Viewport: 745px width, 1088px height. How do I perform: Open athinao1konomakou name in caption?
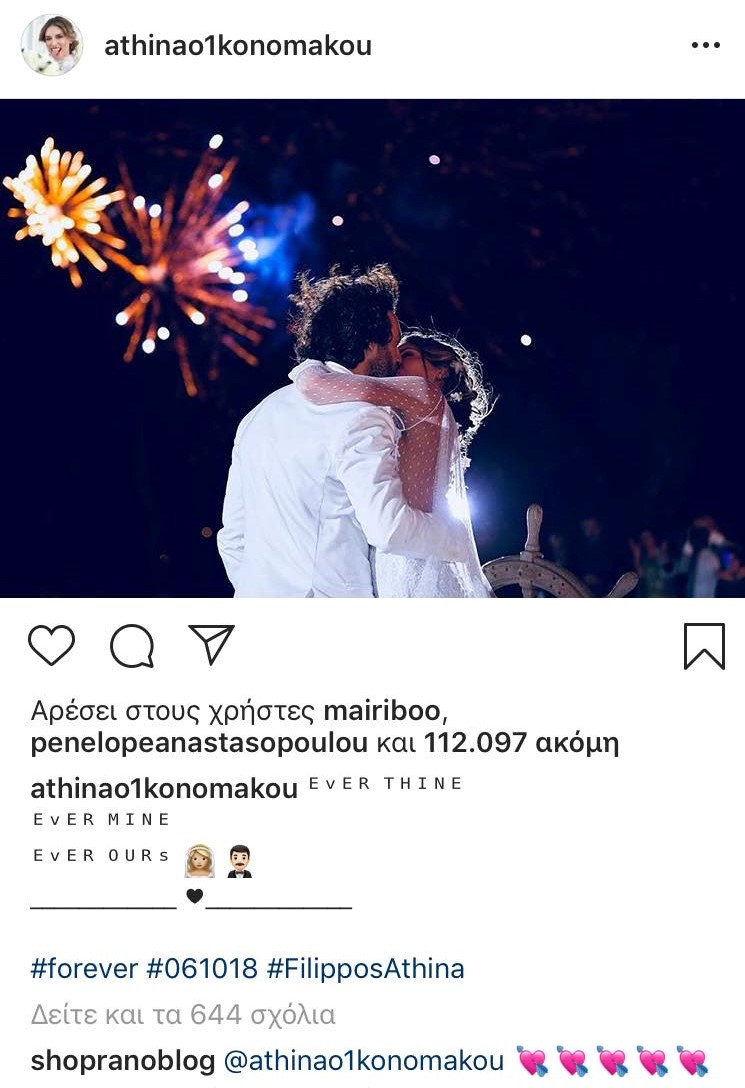coord(164,789)
